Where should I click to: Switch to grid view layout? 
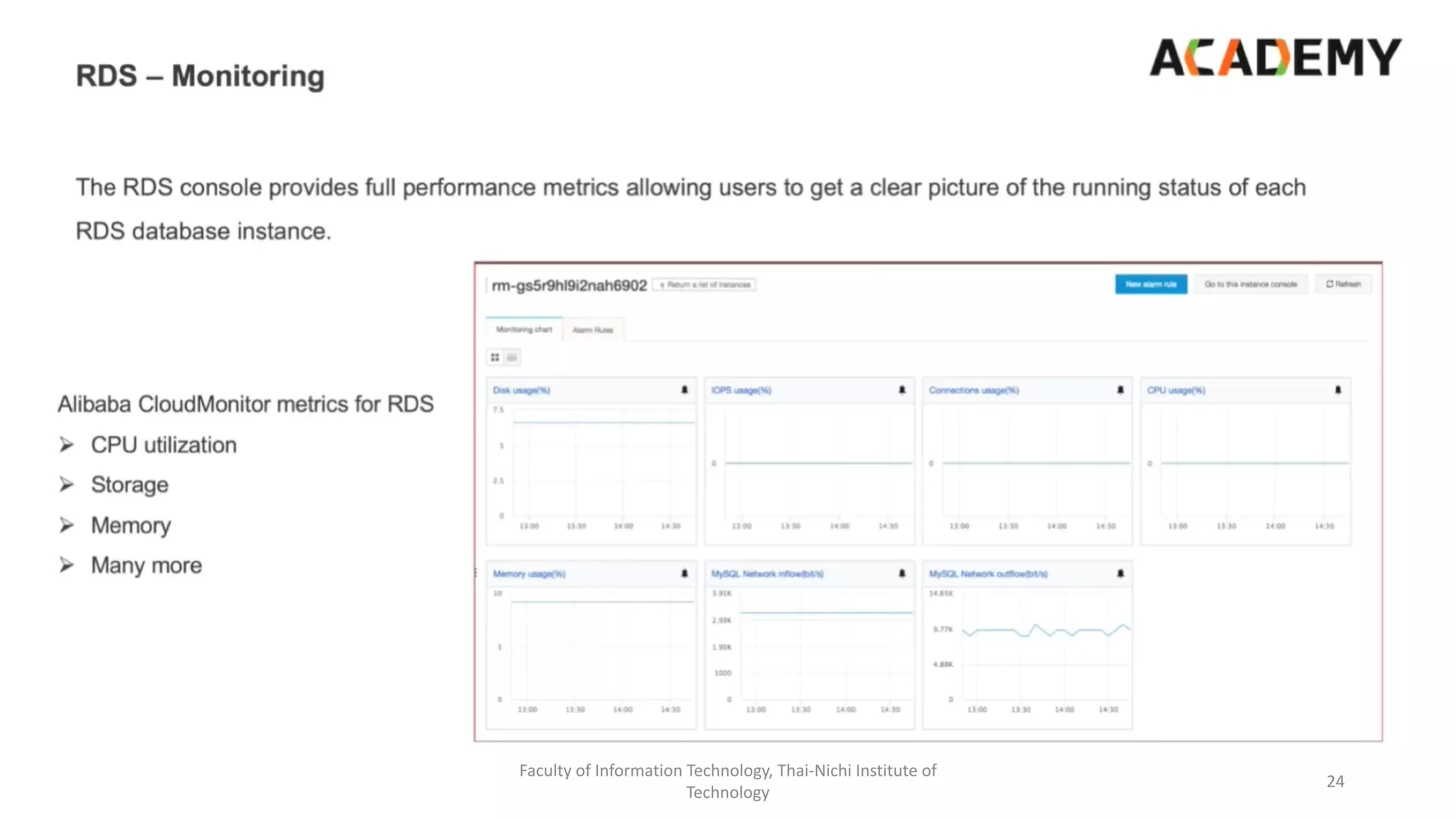coord(495,357)
